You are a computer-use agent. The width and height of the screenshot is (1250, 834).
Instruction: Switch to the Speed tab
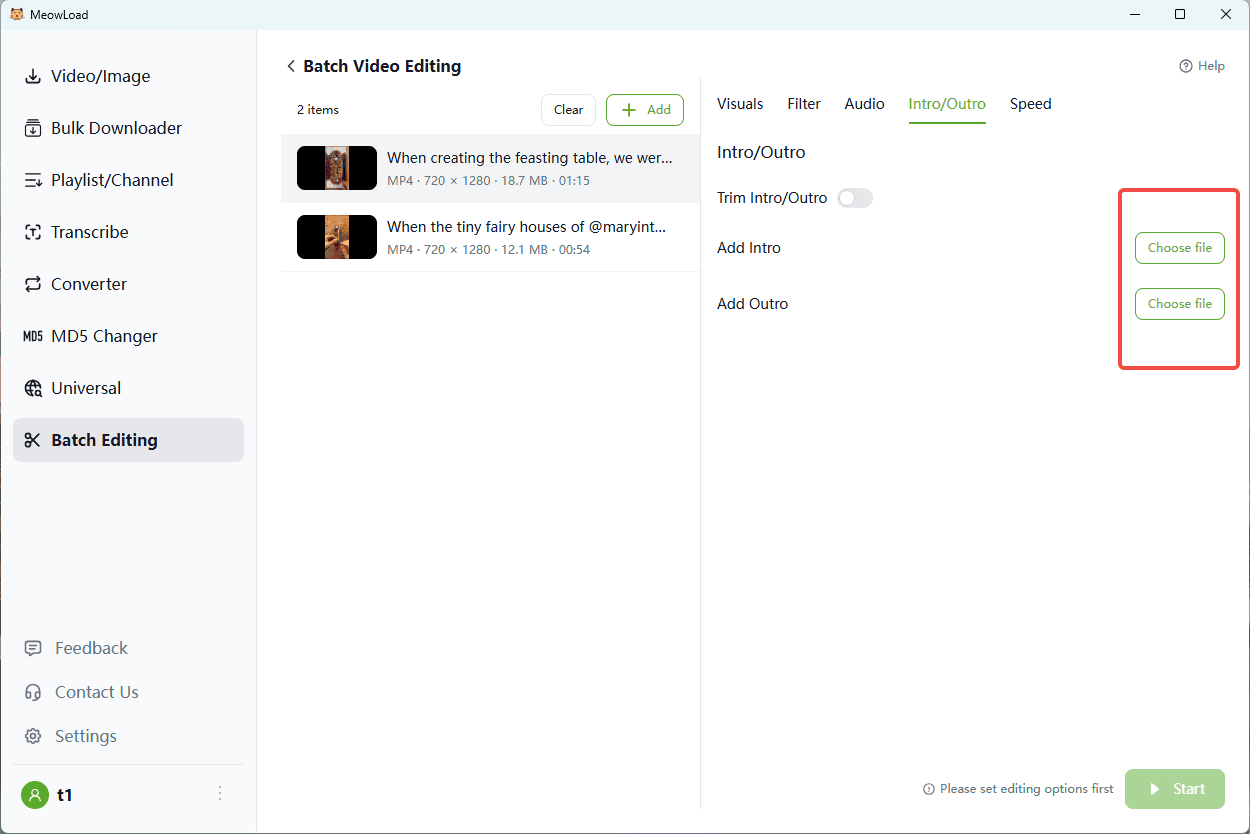tap(1030, 104)
